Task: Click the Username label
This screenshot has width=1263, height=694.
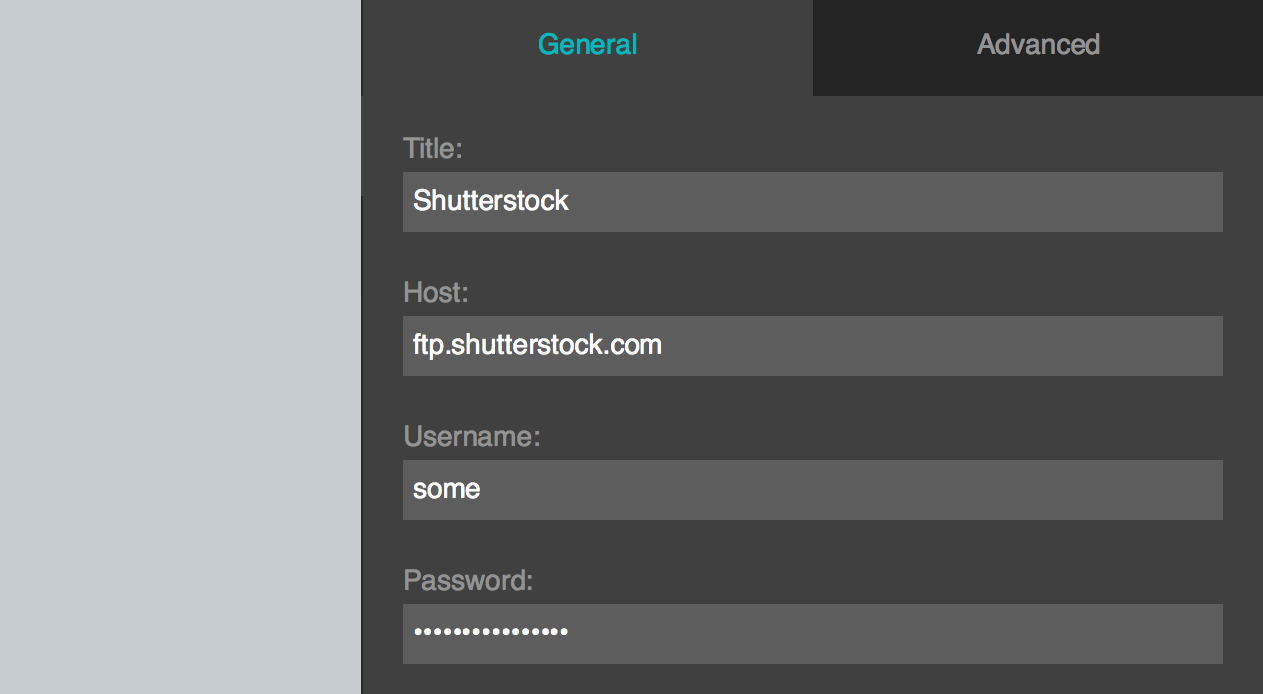Action: tap(470, 436)
